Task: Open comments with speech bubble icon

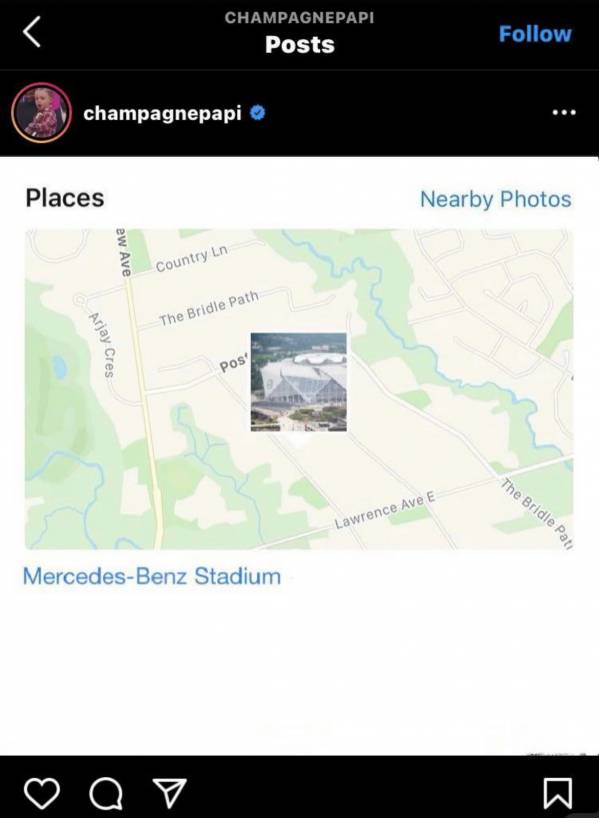Action: tap(106, 794)
